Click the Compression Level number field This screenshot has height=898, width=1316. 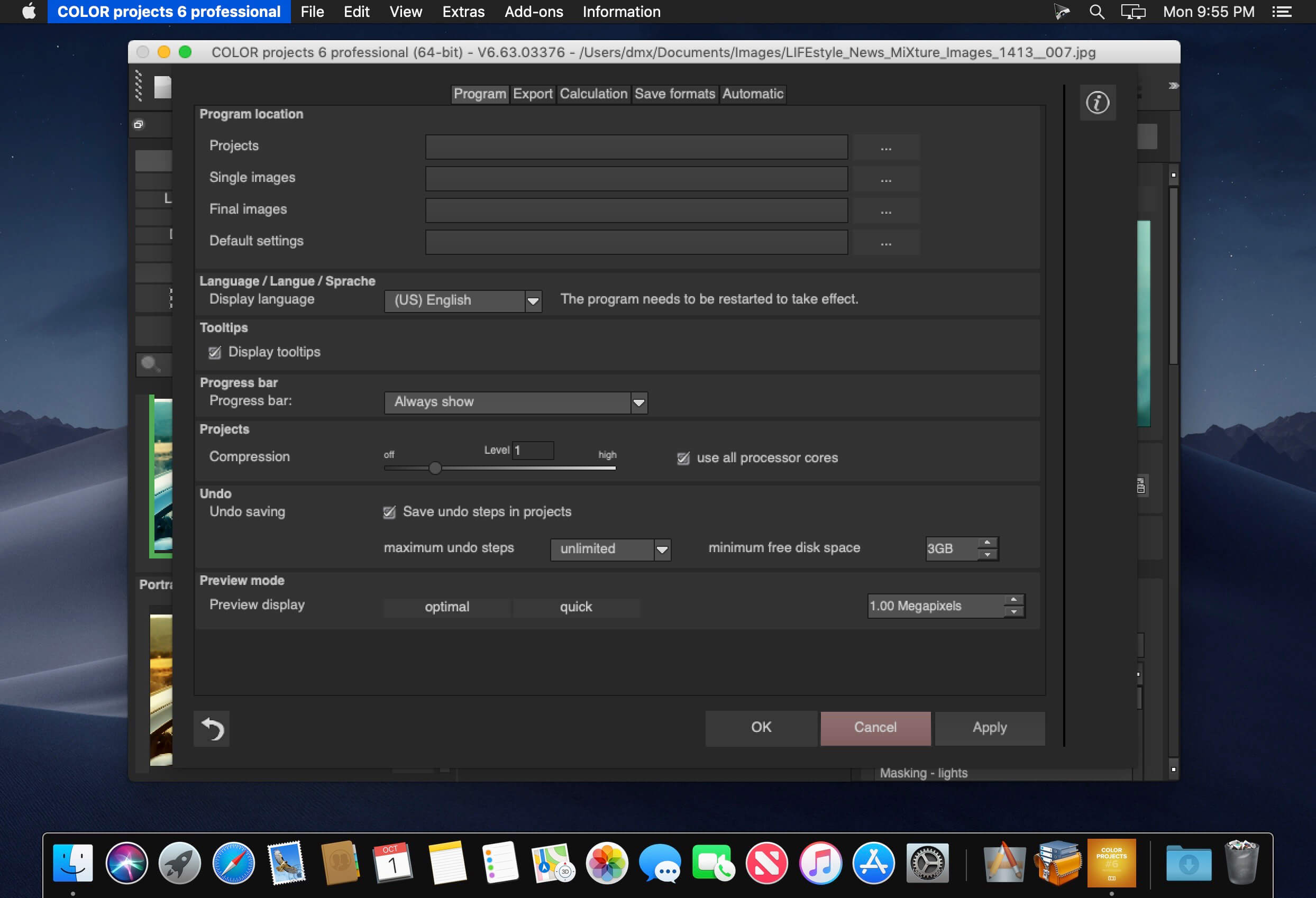[533, 450]
